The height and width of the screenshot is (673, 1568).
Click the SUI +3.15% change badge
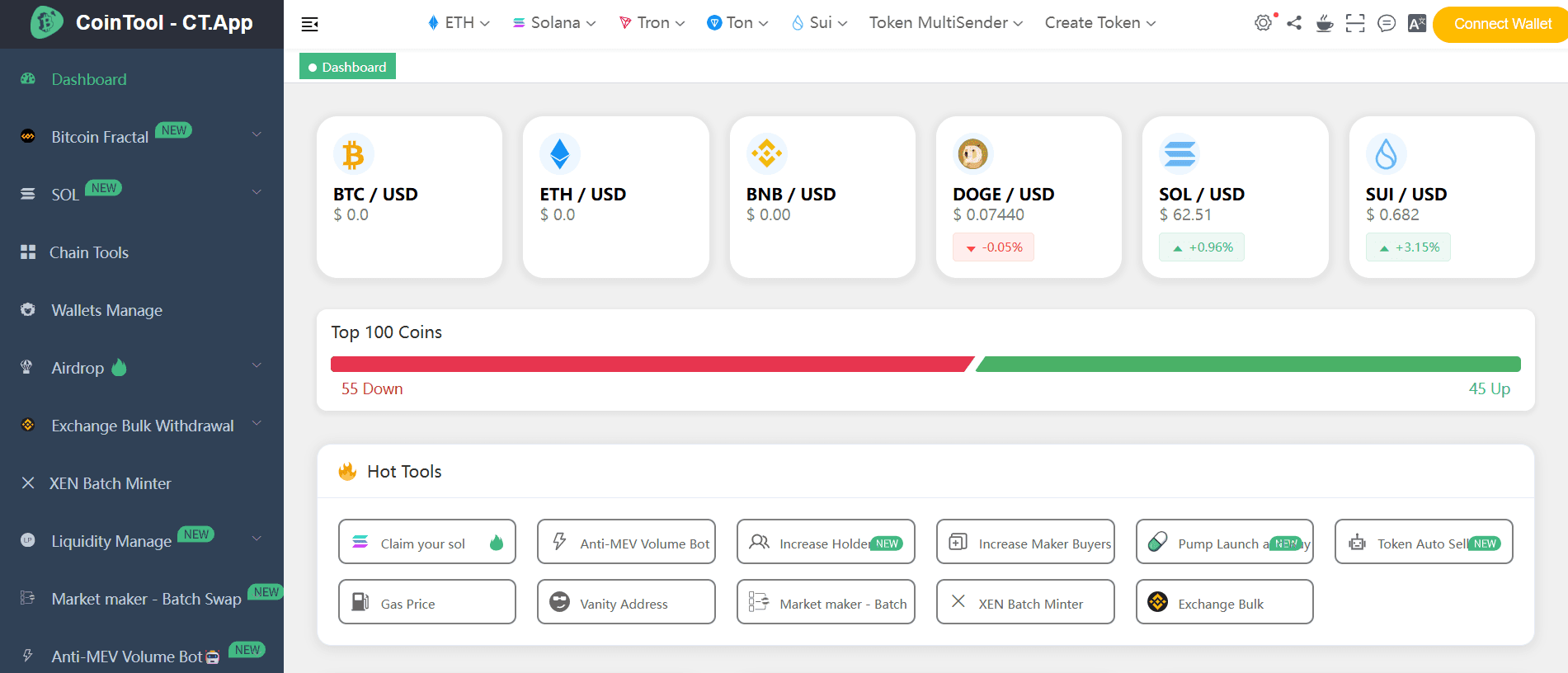point(1408,247)
